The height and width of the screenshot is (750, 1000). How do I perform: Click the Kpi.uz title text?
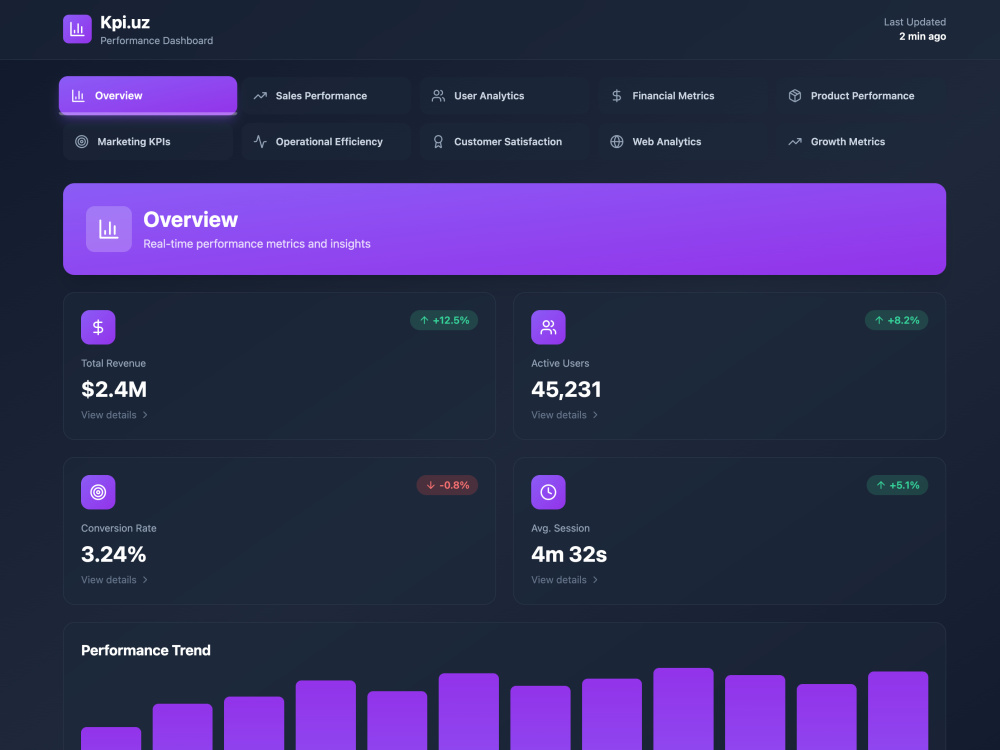tap(125, 22)
